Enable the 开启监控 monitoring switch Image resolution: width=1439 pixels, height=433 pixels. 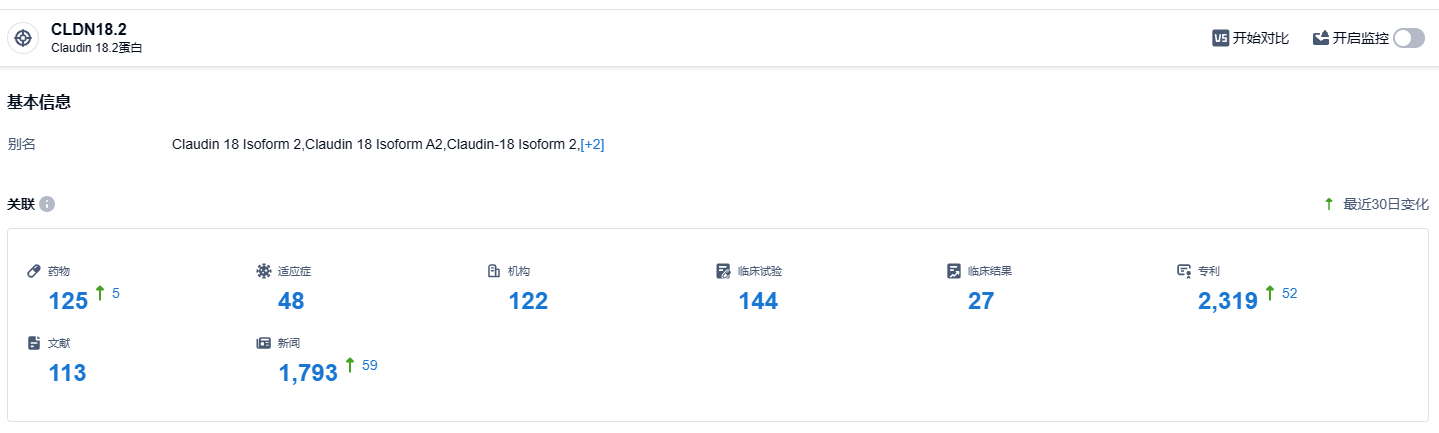[x=1408, y=38]
